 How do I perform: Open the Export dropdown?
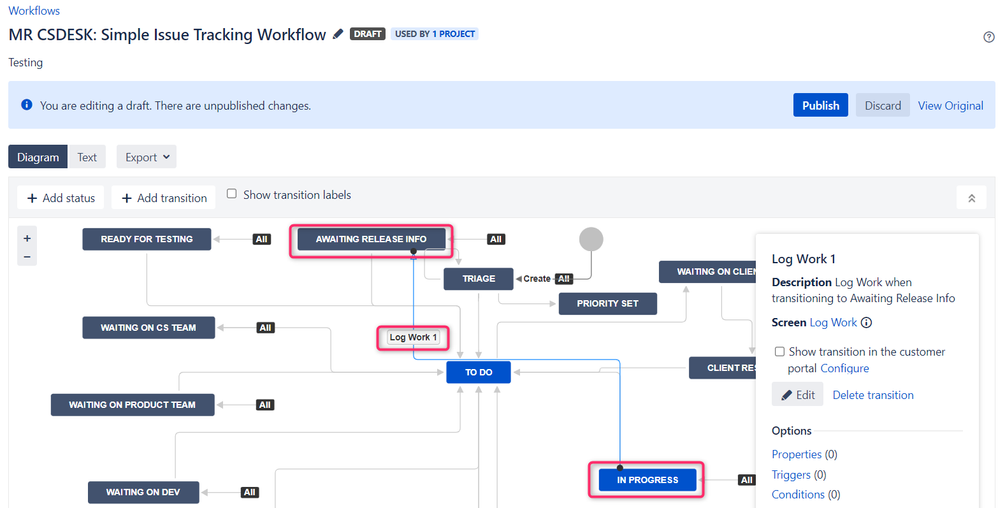pos(146,157)
